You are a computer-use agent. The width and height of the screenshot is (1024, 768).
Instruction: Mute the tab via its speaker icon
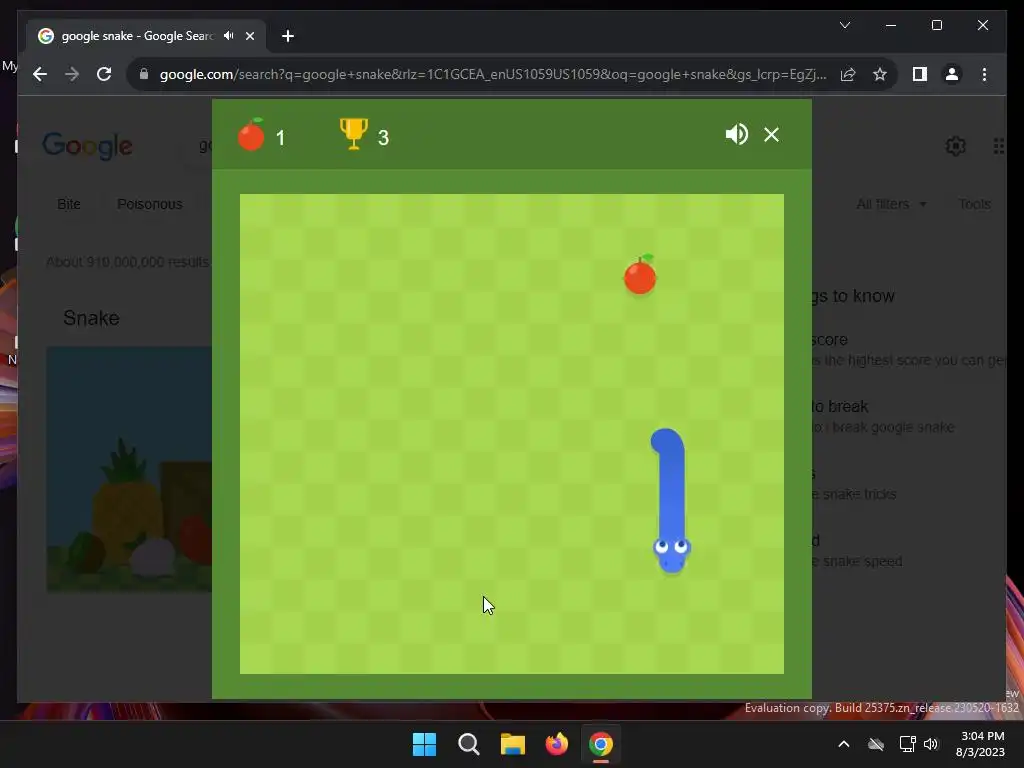click(x=228, y=36)
